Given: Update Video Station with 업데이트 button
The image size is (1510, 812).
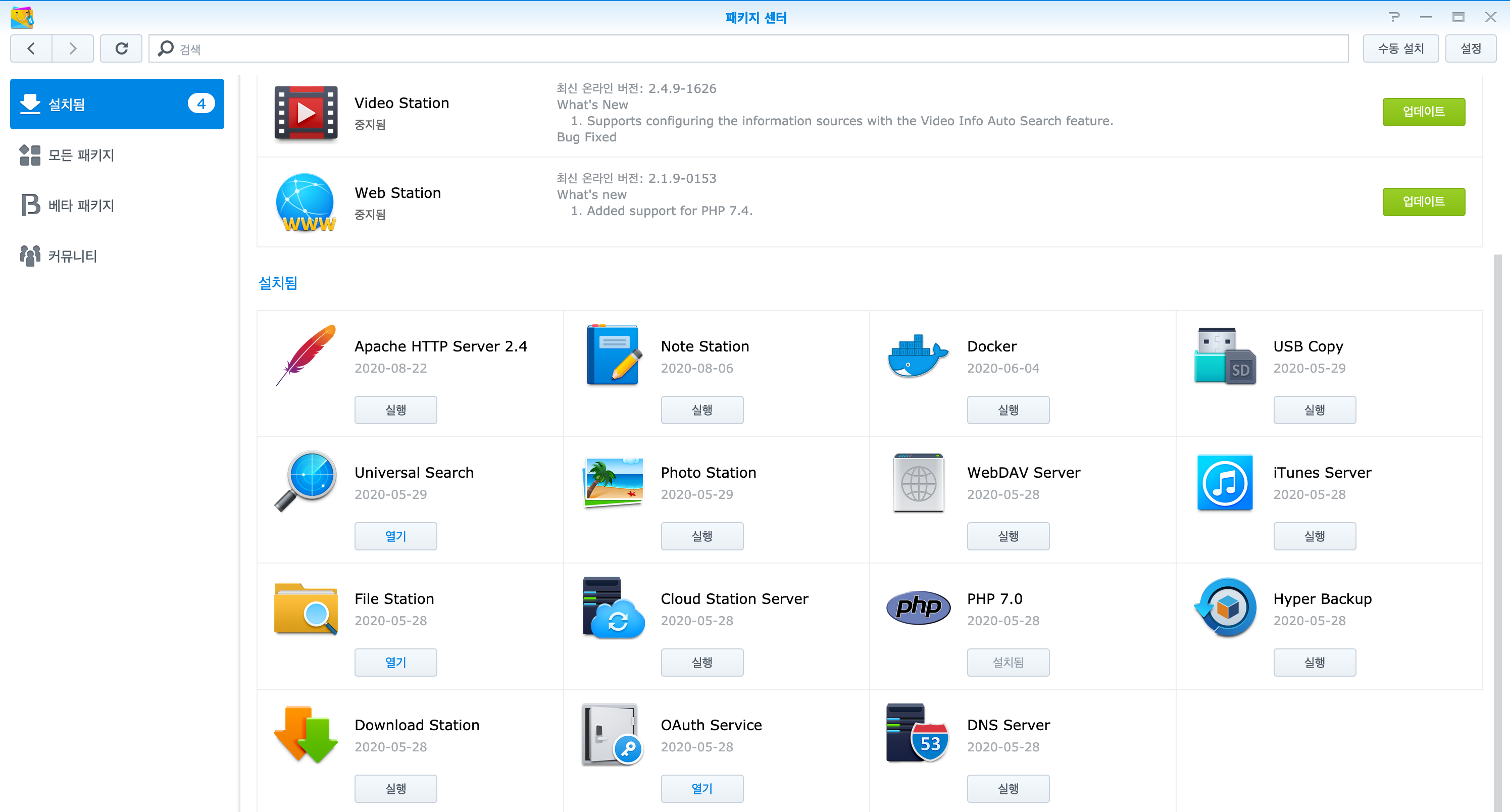Looking at the screenshot, I should [1423, 112].
